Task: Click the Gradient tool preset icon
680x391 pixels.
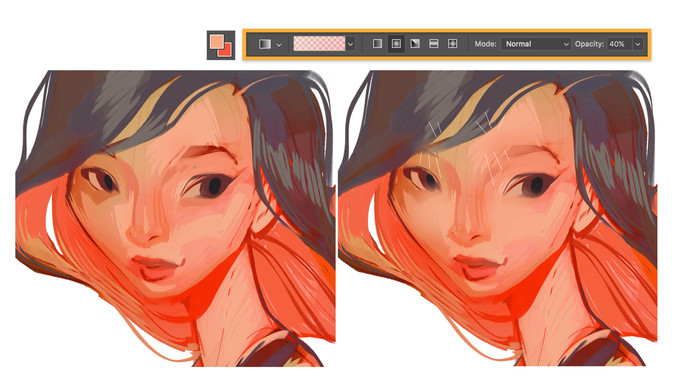Action: (x=265, y=44)
